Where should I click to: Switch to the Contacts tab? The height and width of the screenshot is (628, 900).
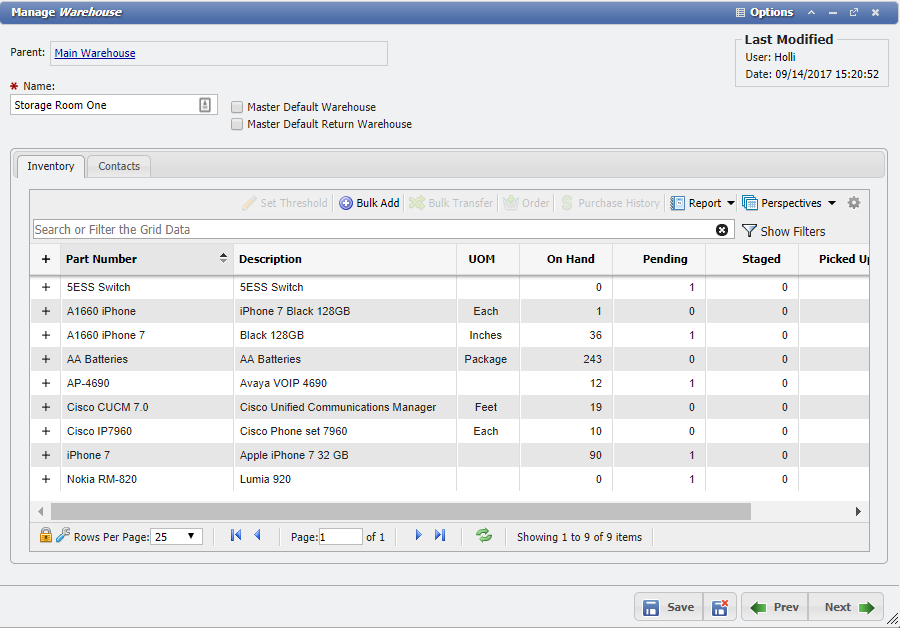(x=119, y=166)
